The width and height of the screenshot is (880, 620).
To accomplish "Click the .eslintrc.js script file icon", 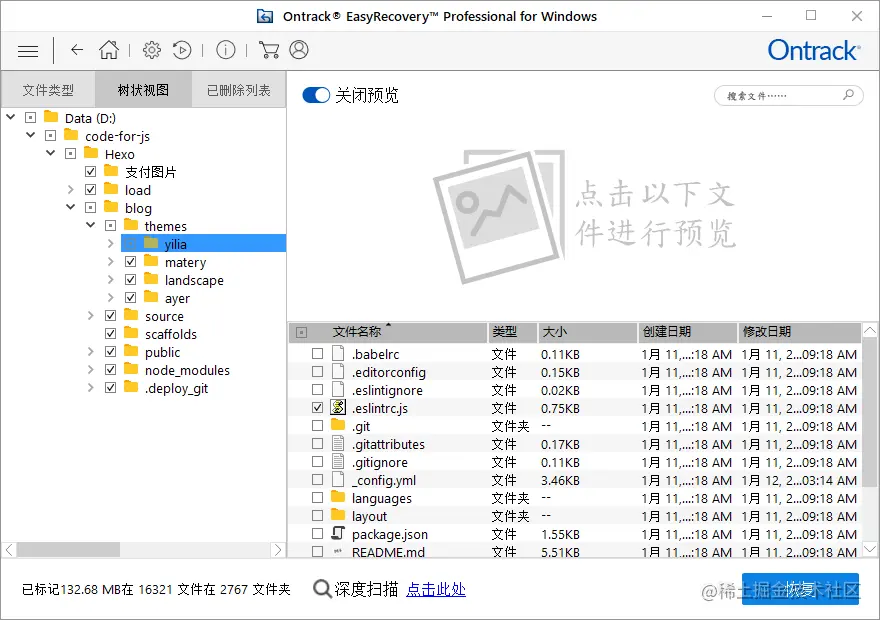I will [x=338, y=407].
